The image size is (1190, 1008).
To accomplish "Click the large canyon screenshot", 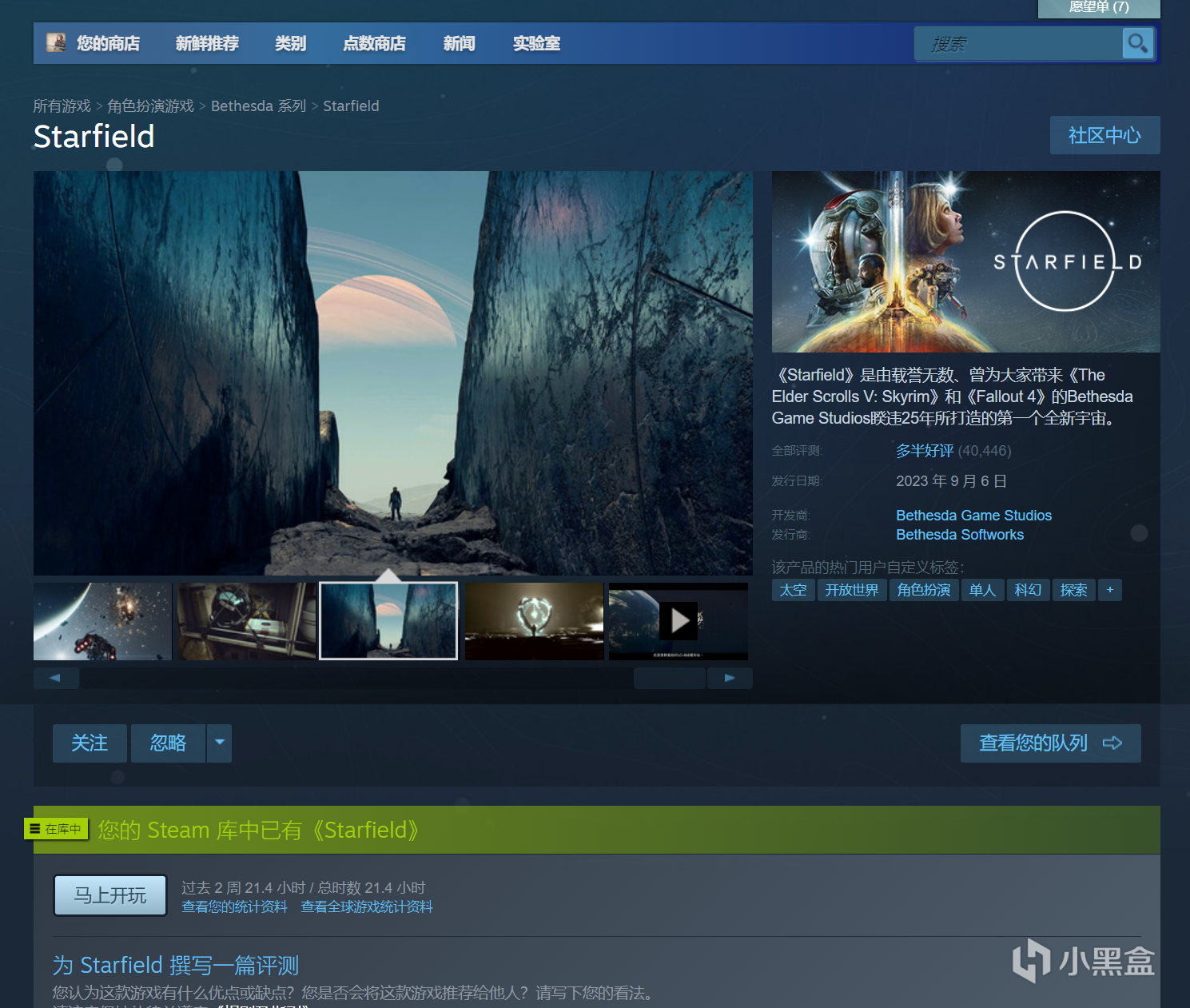I will pos(393,373).
